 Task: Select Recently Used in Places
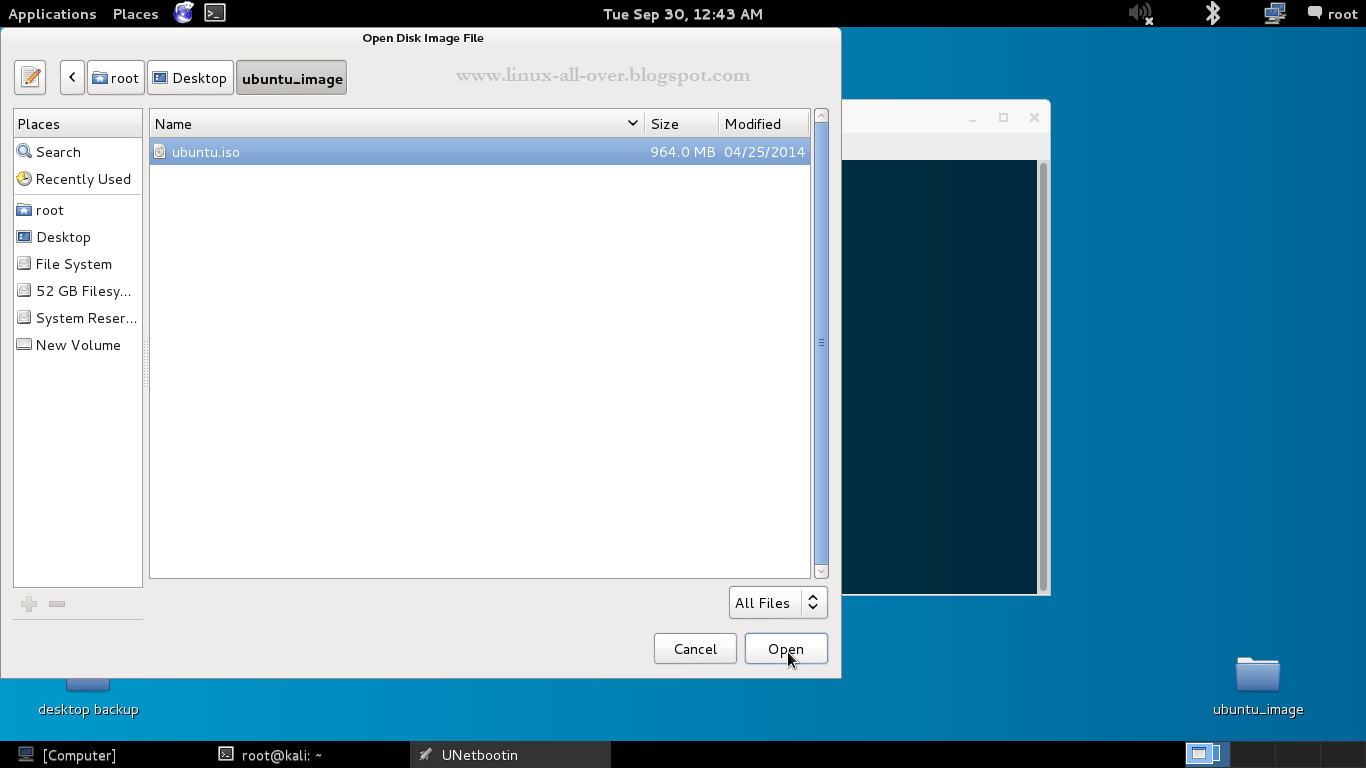(x=78, y=179)
